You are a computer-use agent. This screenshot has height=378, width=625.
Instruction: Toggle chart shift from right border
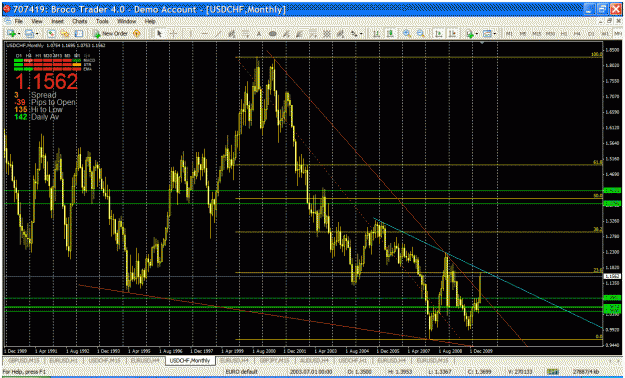click(x=452, y=34)
